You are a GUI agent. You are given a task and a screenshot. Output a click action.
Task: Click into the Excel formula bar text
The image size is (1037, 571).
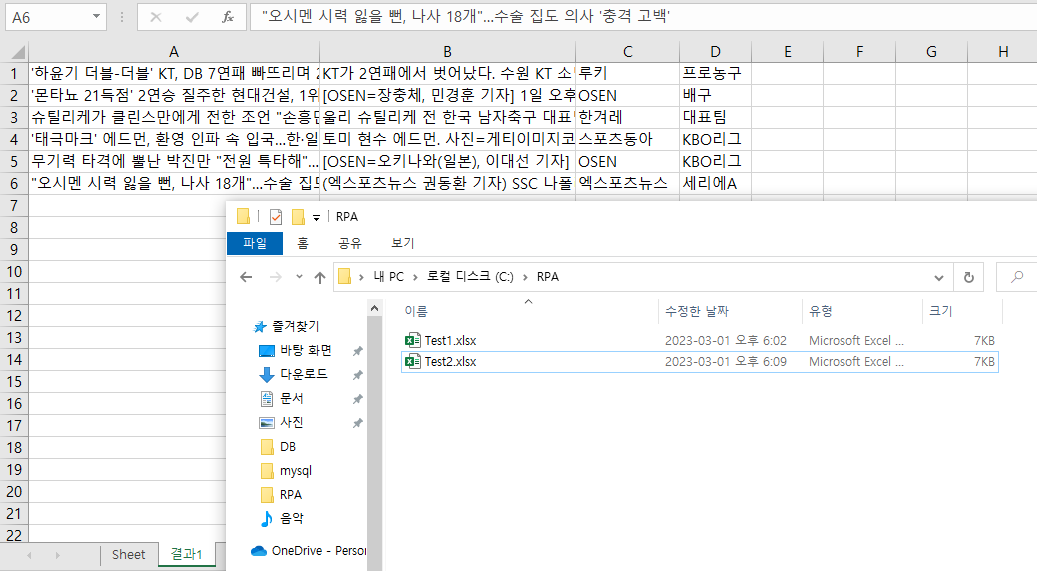(x=643, y=17)
